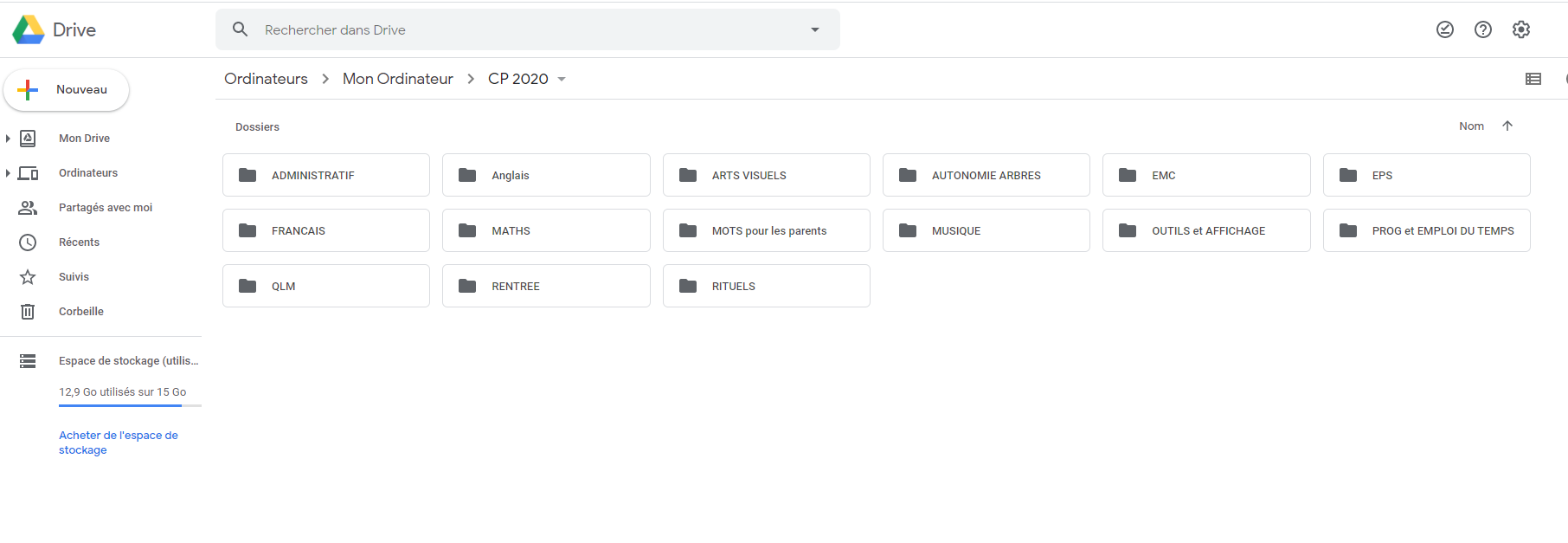
Task: Open Partagés avec moi section
Action: 105,208
